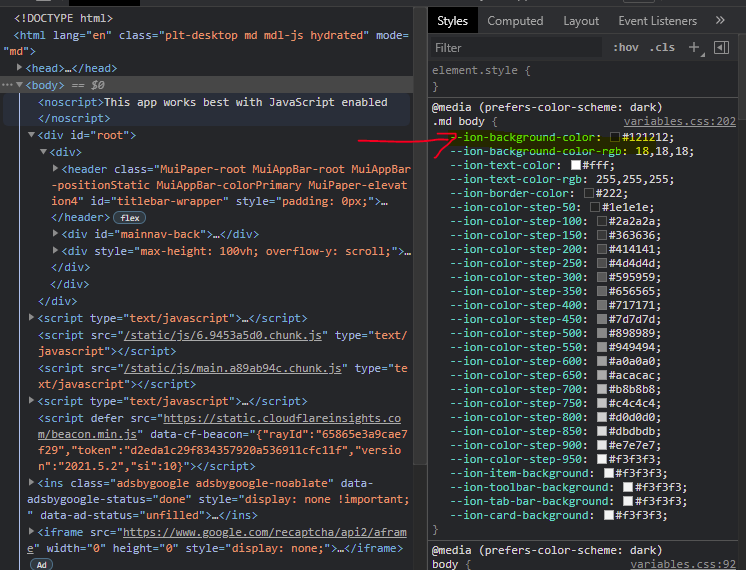Screen dimensions: 746x570
Task: Click the #fff text color swatch
Action: click(576, 166)
